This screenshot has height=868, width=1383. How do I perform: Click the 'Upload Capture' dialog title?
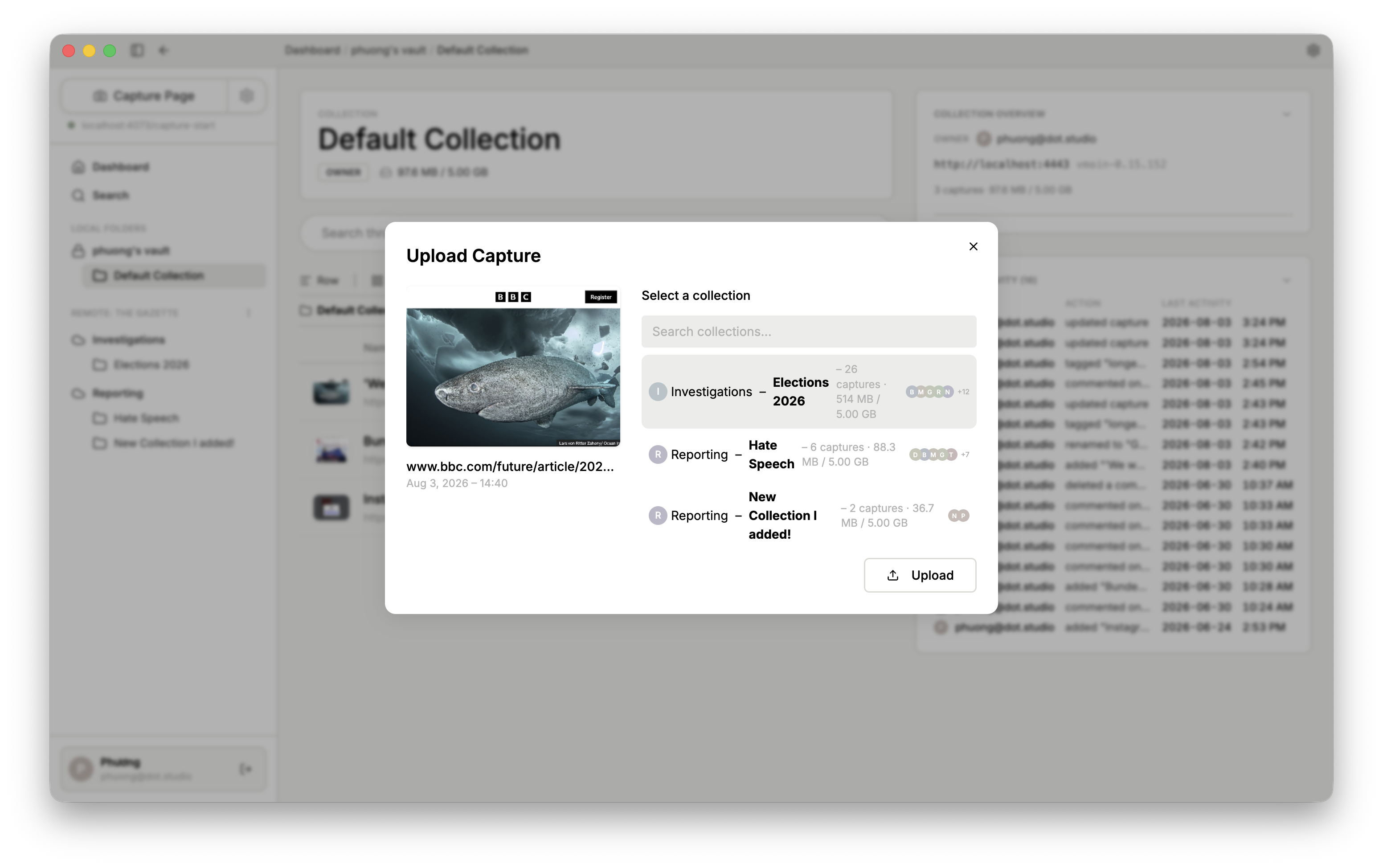[x=474, y=255]
